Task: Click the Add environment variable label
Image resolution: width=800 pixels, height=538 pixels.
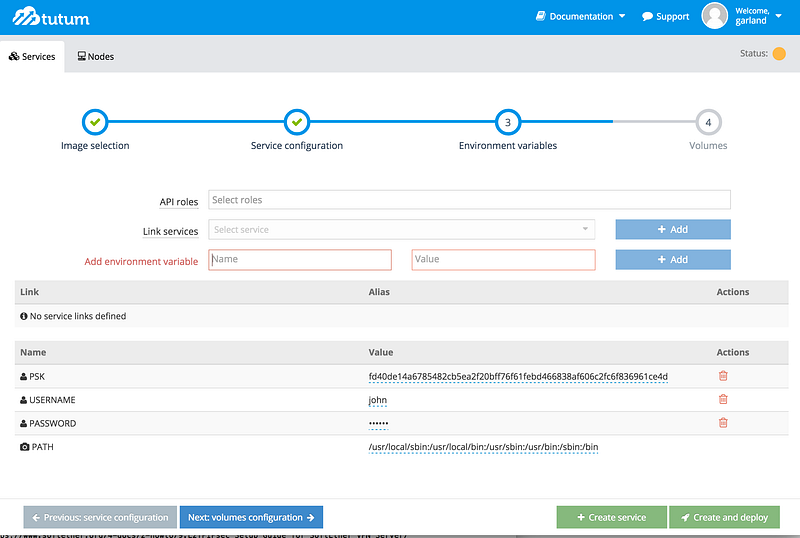Action: click(x=141, y=261)
